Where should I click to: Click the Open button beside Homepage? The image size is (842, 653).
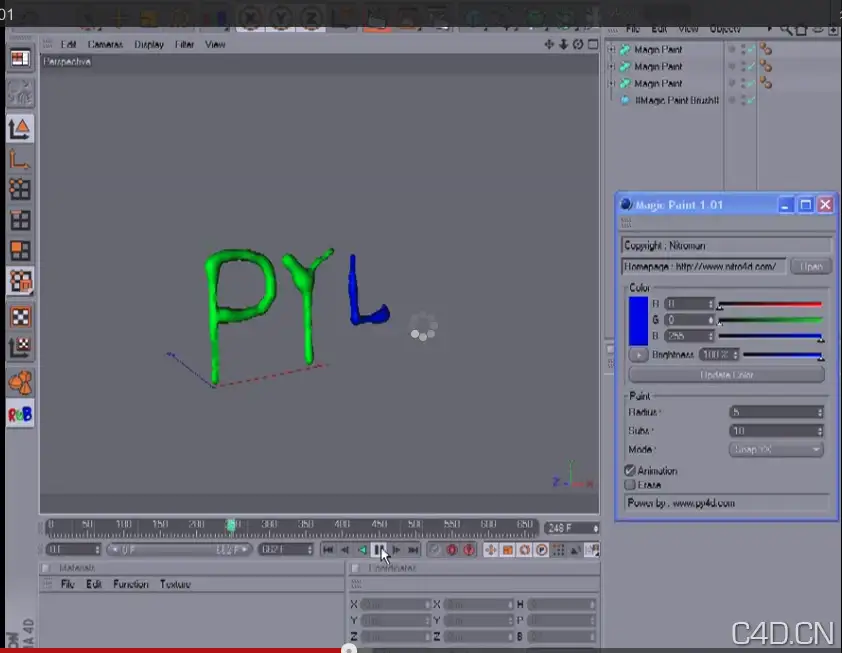pyautogui.click(x=811, y=266)
